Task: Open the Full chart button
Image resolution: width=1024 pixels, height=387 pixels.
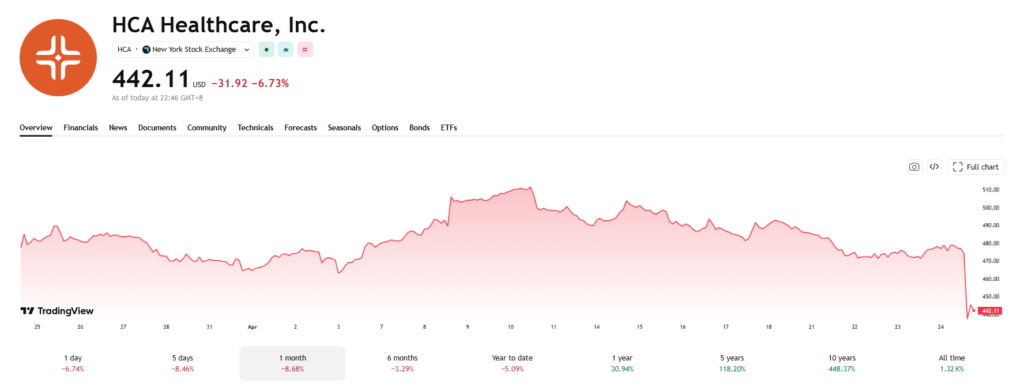Action: pyautogui.click(x=976, y=167)
